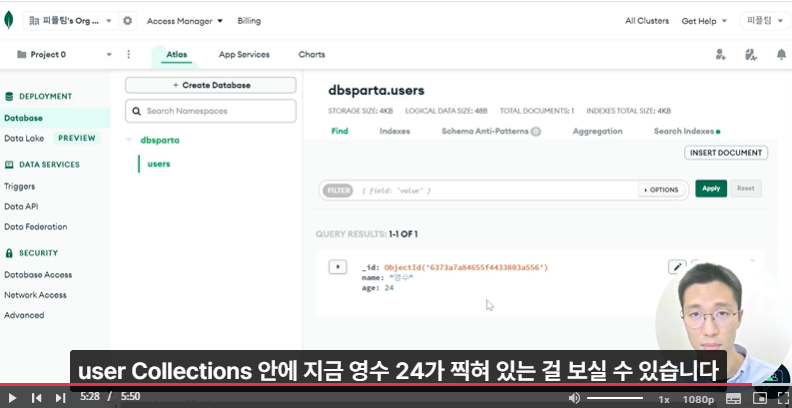
Task: Open Access Manager dropdown
Action: click(x=185, y=21)
